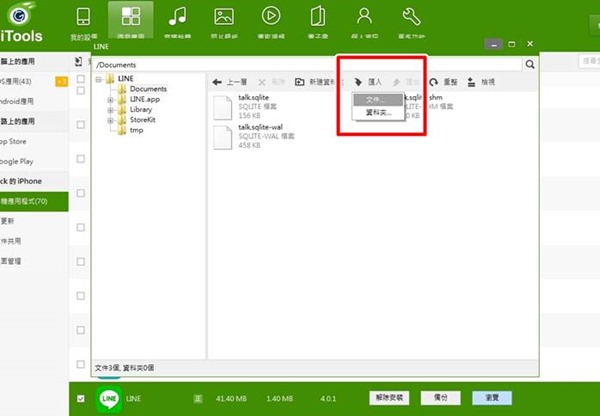
Task: Click the 41.40 MB size value
Action: click(x=231, y=399)
